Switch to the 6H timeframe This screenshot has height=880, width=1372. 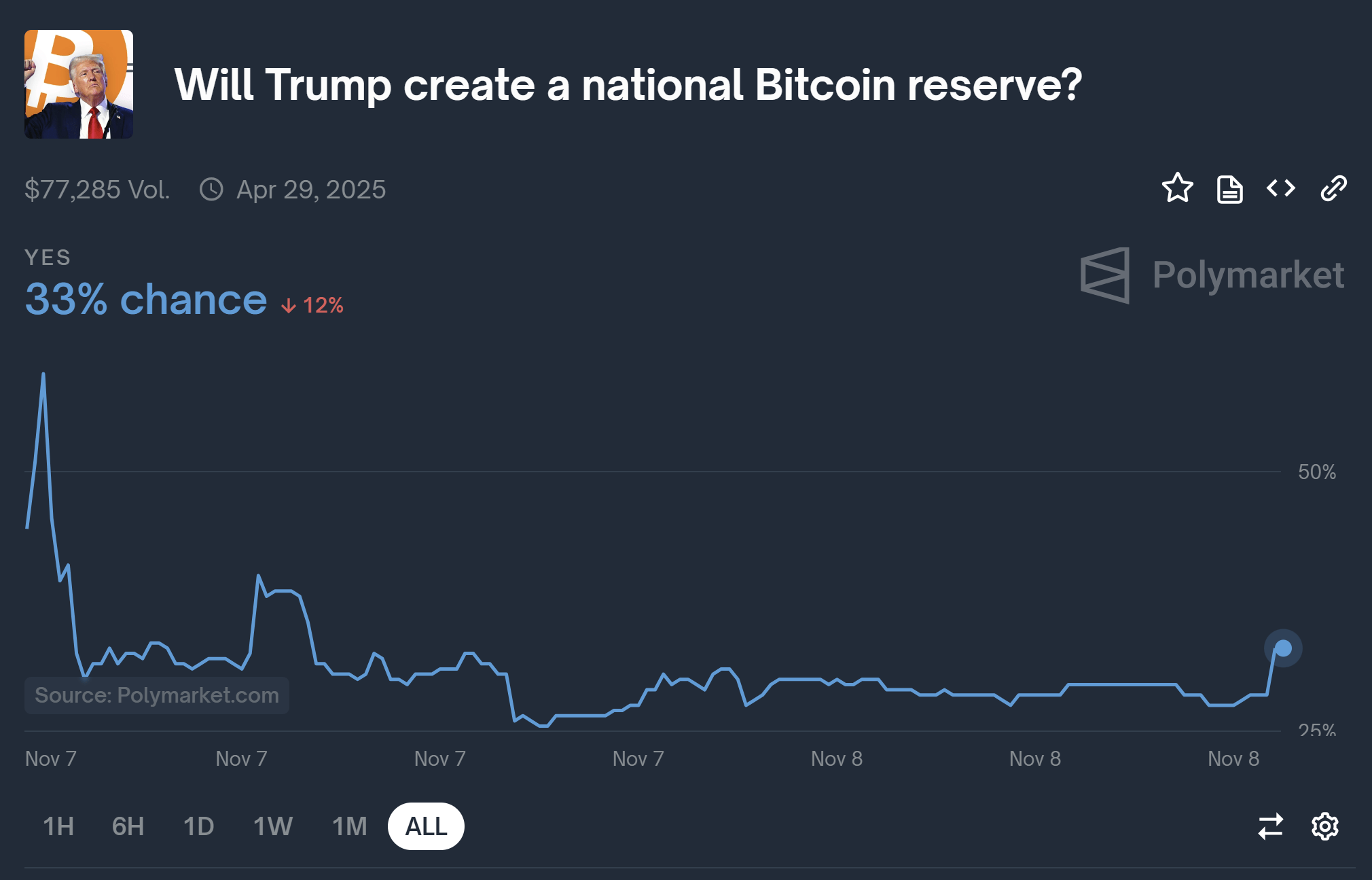pos(126,826)
